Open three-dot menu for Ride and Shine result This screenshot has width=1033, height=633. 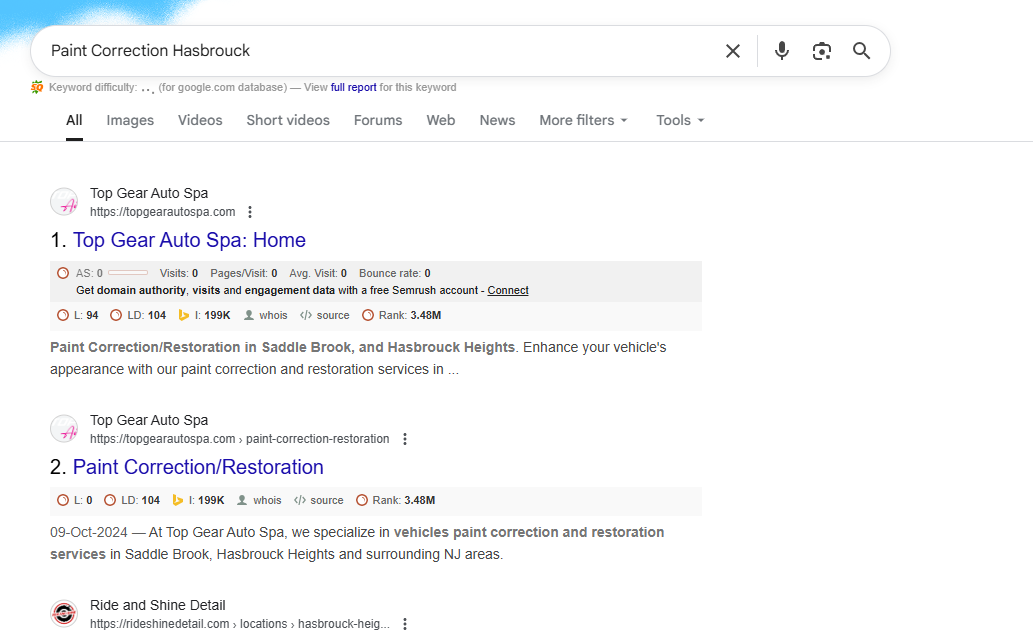405,624
